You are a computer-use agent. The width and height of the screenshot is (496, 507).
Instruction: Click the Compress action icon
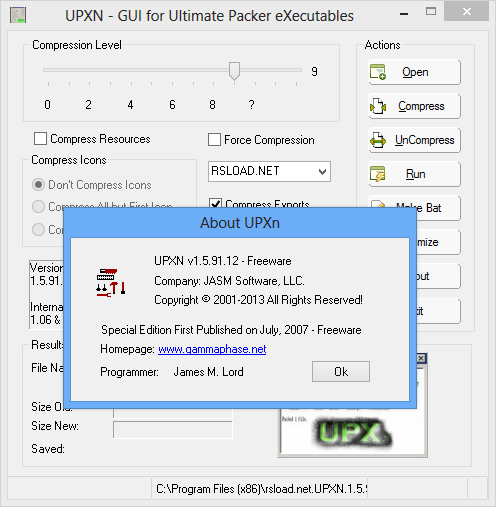pos(378,106)
